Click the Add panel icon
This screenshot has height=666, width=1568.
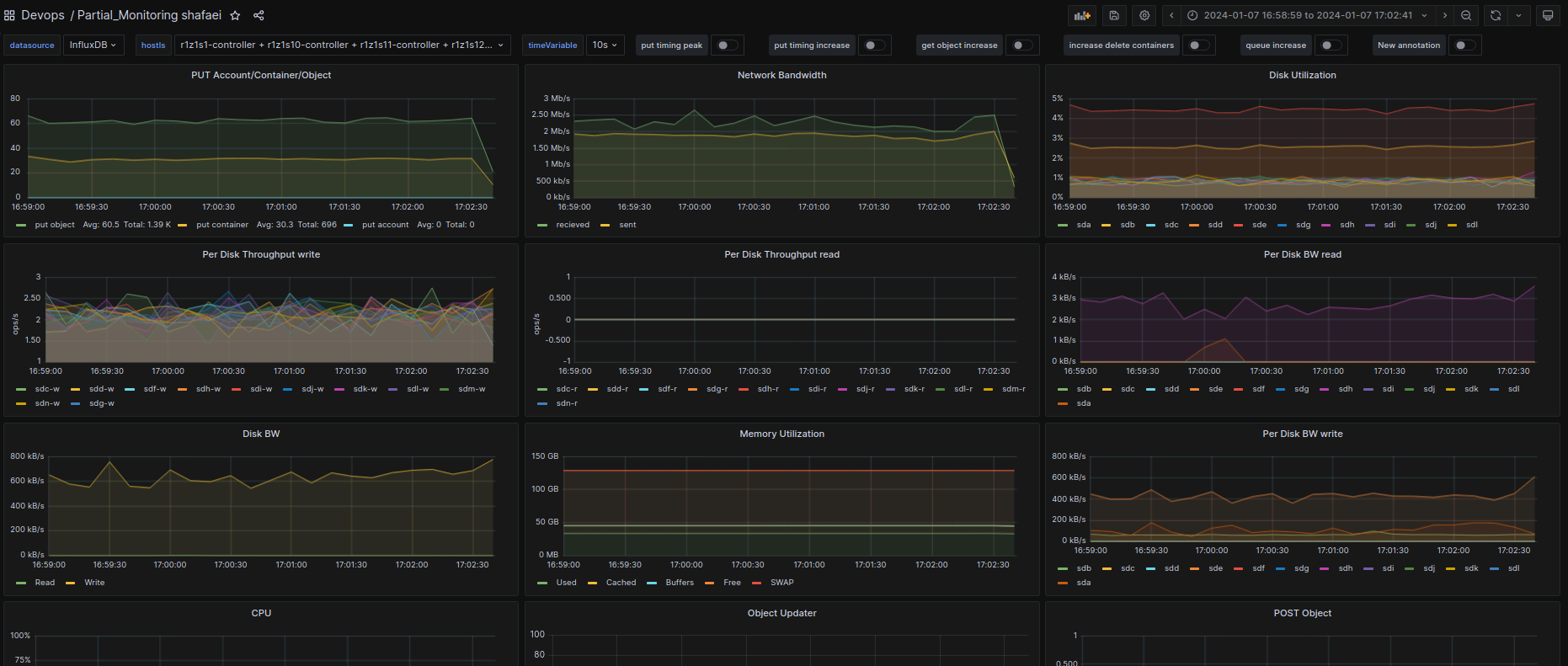pos(1081,15)
